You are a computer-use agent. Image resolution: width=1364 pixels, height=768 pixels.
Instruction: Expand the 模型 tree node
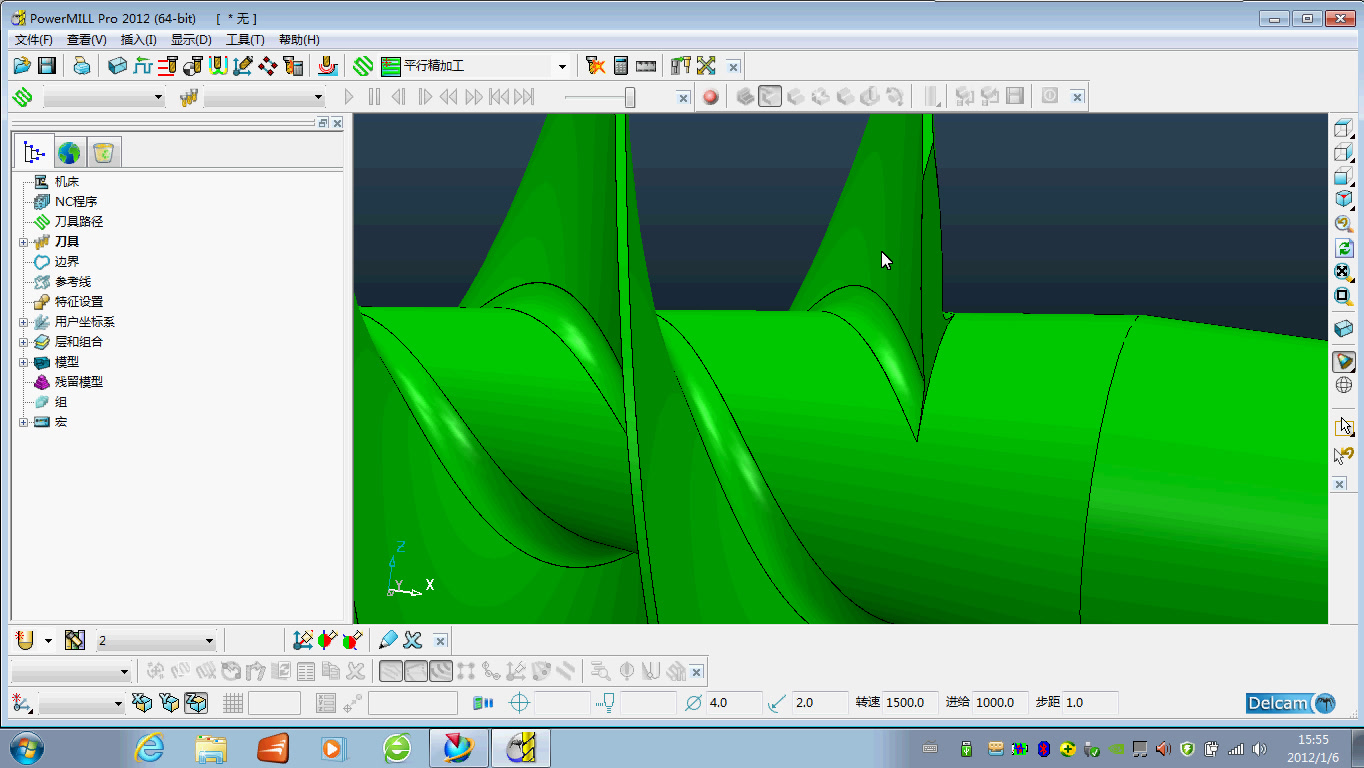click(23, 362)
